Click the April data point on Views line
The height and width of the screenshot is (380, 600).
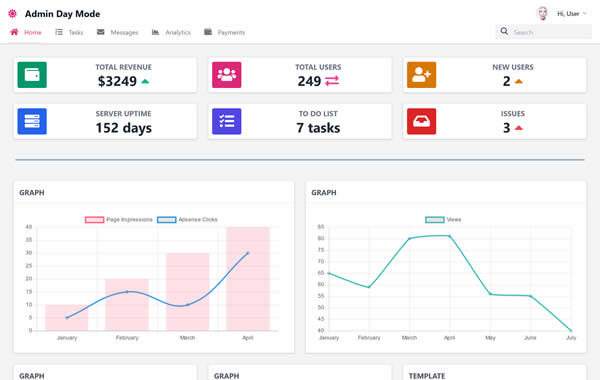(x=450, y=236)
